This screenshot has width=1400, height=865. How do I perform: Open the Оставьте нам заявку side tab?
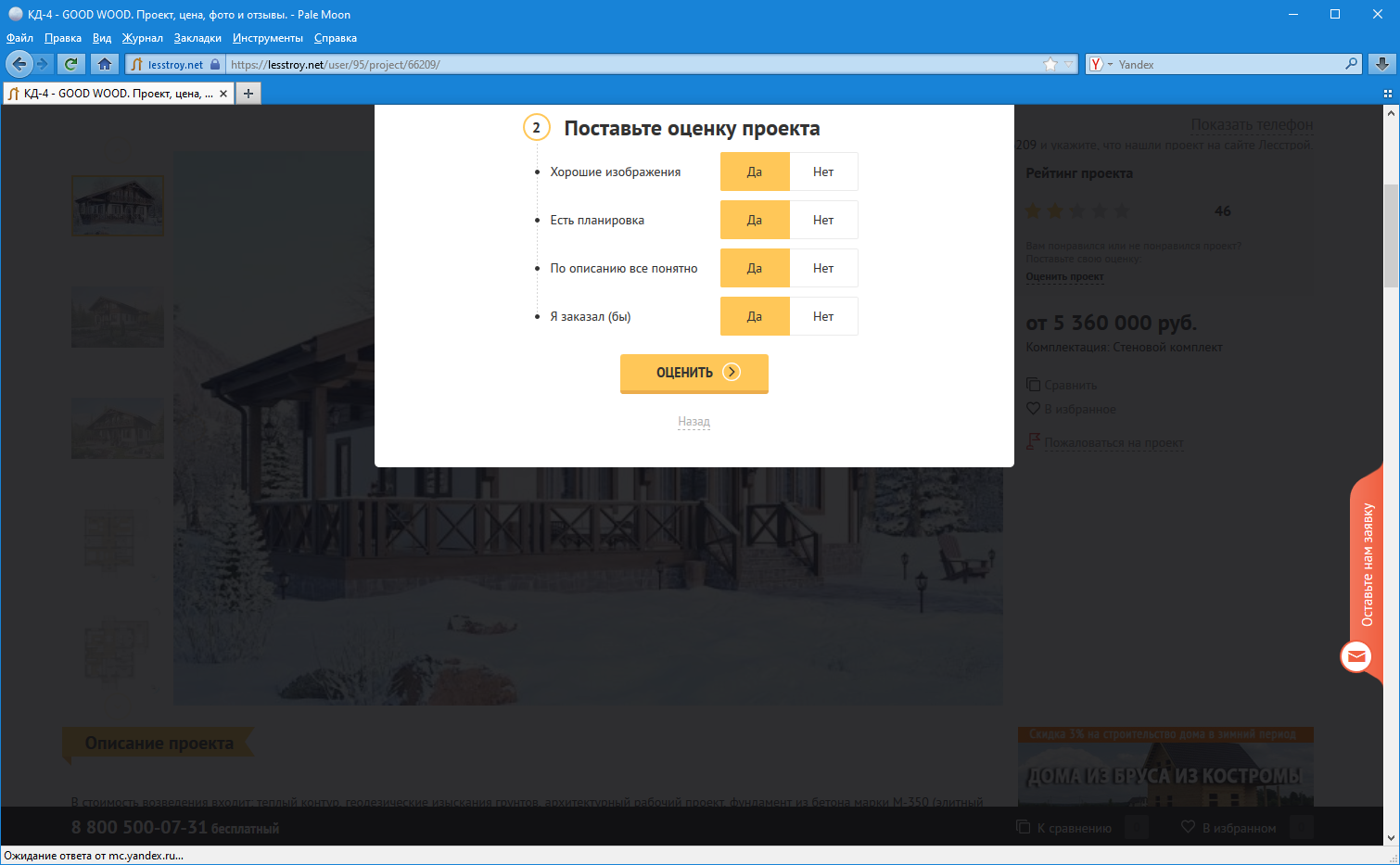[x=1368, y=565]
